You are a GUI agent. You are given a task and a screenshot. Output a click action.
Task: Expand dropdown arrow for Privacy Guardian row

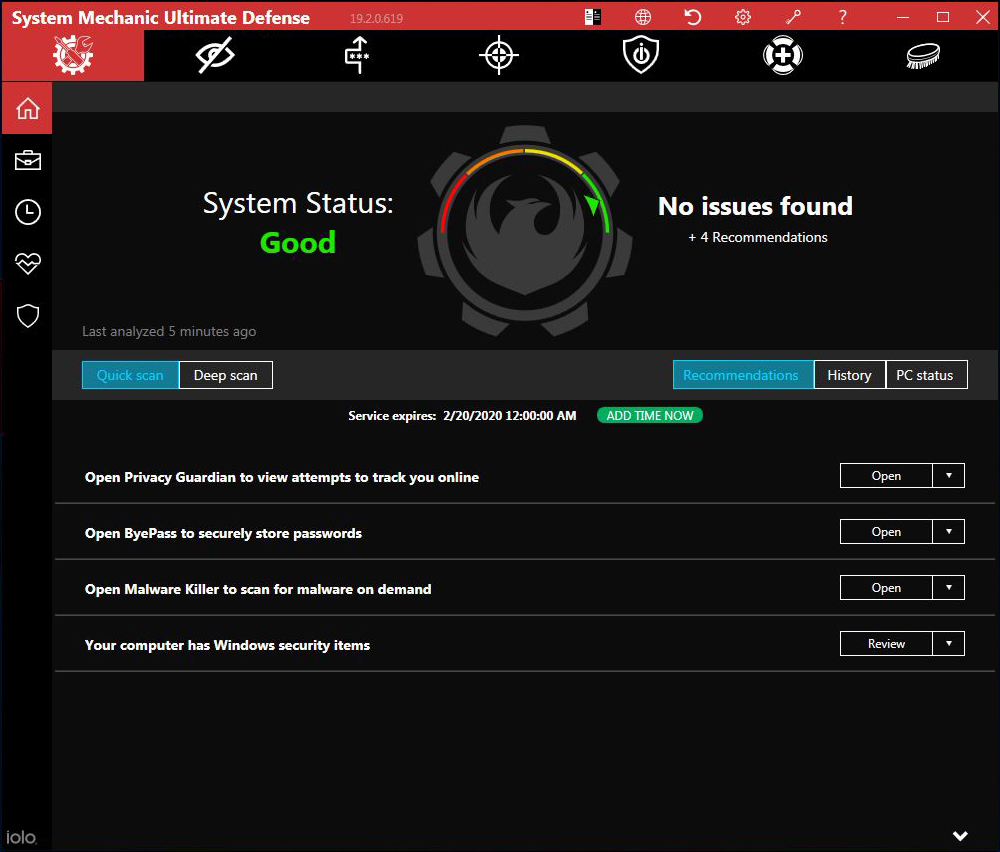pyautogui.click(x=949, y=476)
